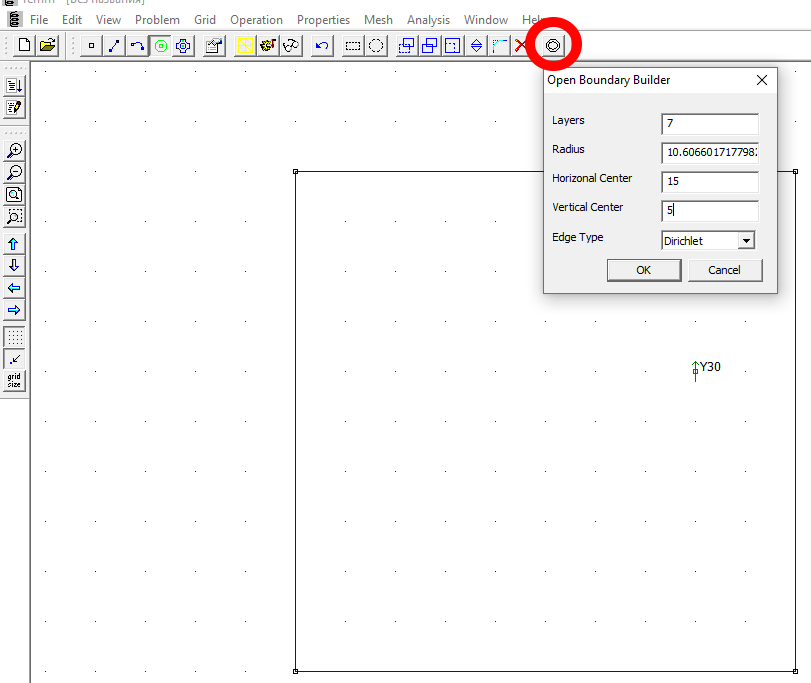
Task: Open the Mesh menu
Action: coord(378,20)
